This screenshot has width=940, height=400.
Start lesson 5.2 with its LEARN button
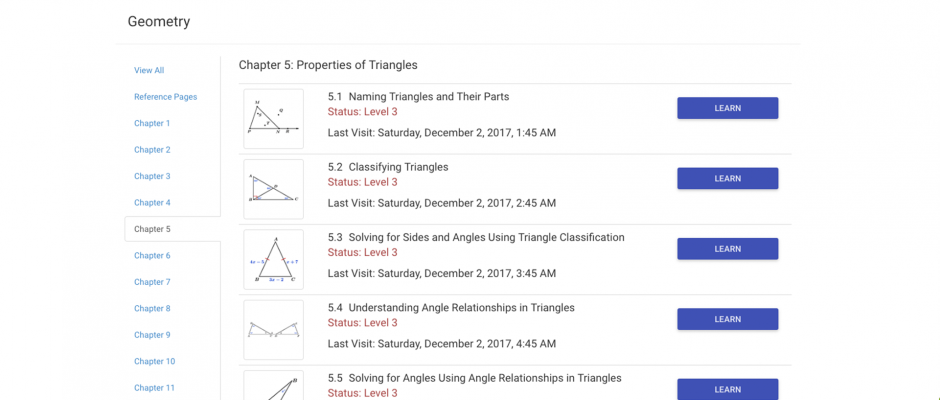728,178
